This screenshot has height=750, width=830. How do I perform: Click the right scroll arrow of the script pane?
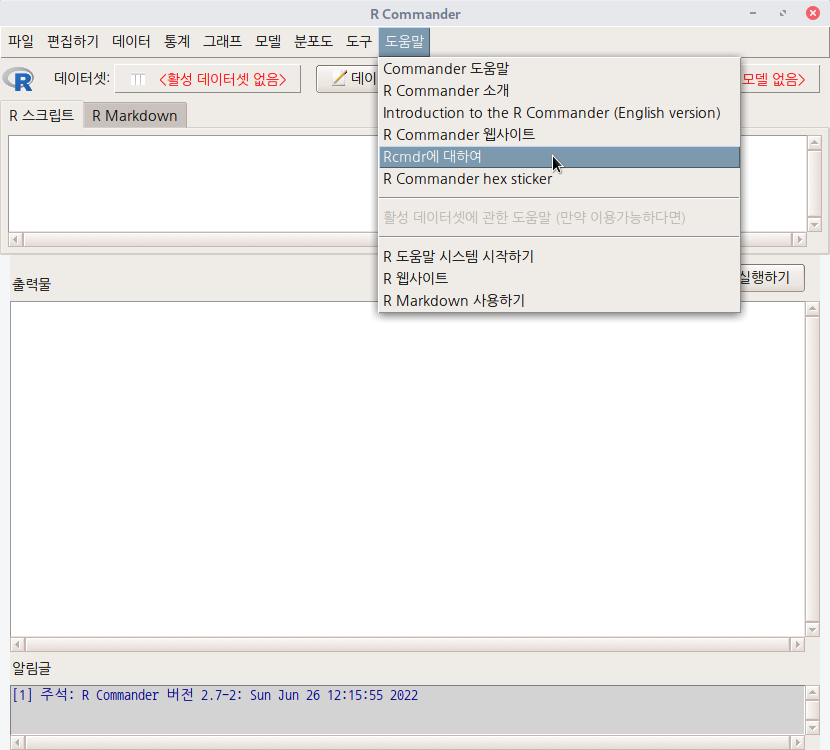point(799,239)
